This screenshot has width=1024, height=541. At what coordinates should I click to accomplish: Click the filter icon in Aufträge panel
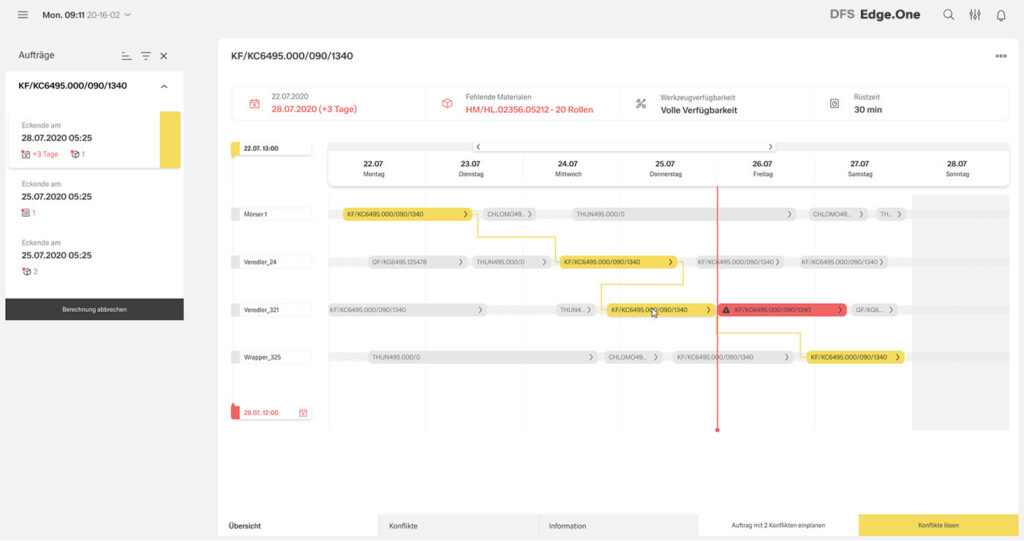[146, 57]
